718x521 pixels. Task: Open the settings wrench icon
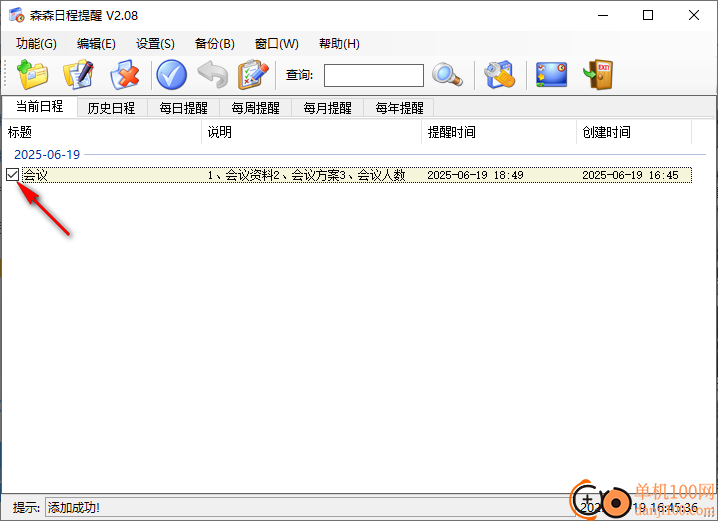500,75
